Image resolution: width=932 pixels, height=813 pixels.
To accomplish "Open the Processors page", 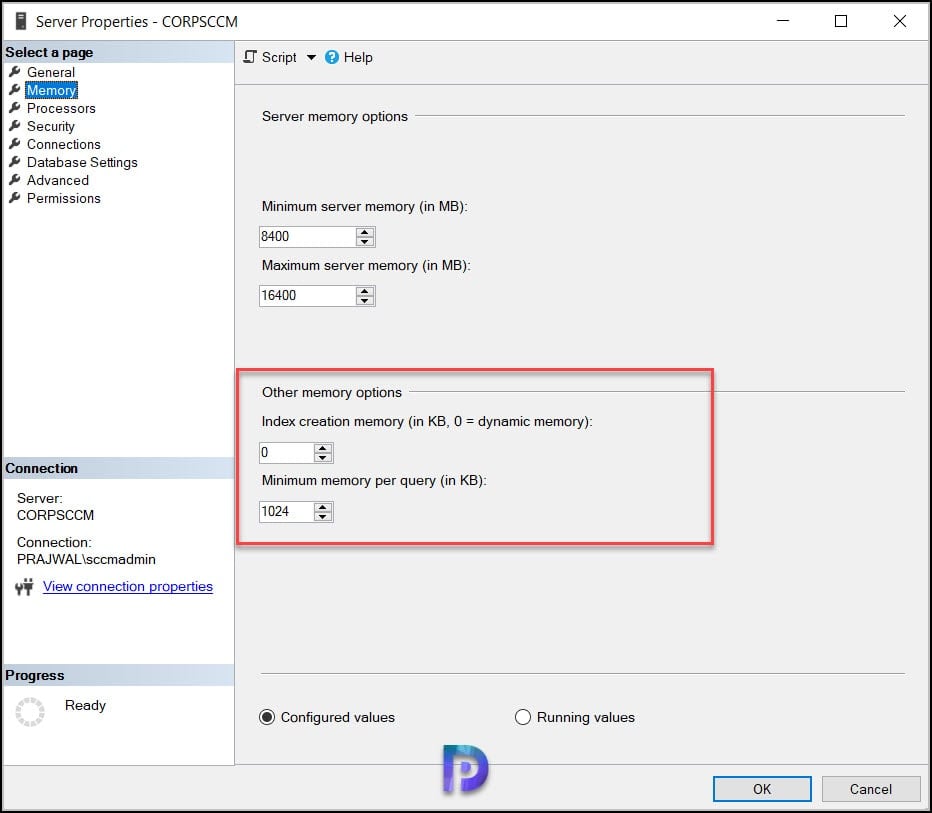I will [61, 108].
